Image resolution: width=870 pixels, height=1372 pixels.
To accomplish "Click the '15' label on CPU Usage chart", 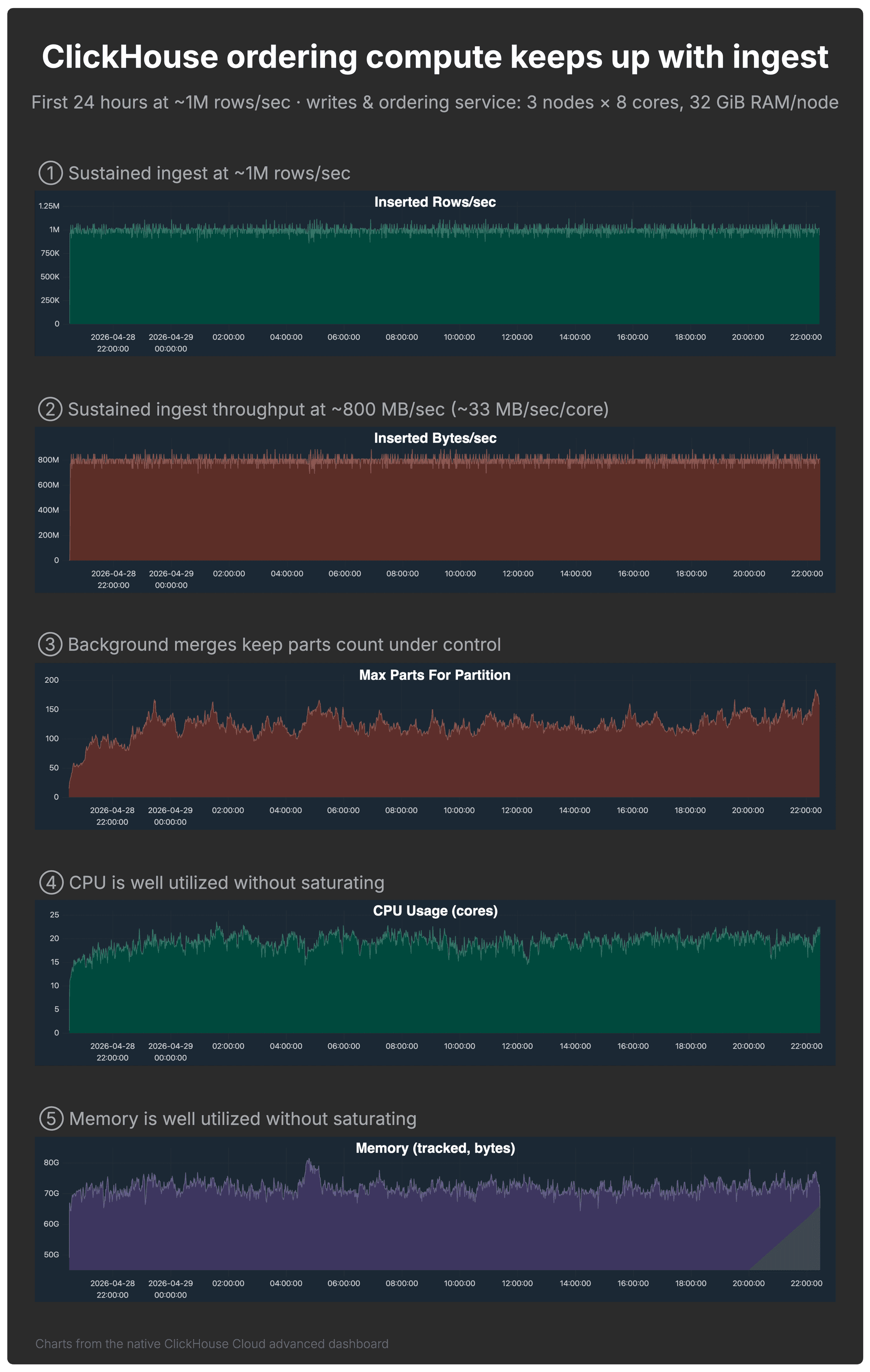I will (55, 962).
